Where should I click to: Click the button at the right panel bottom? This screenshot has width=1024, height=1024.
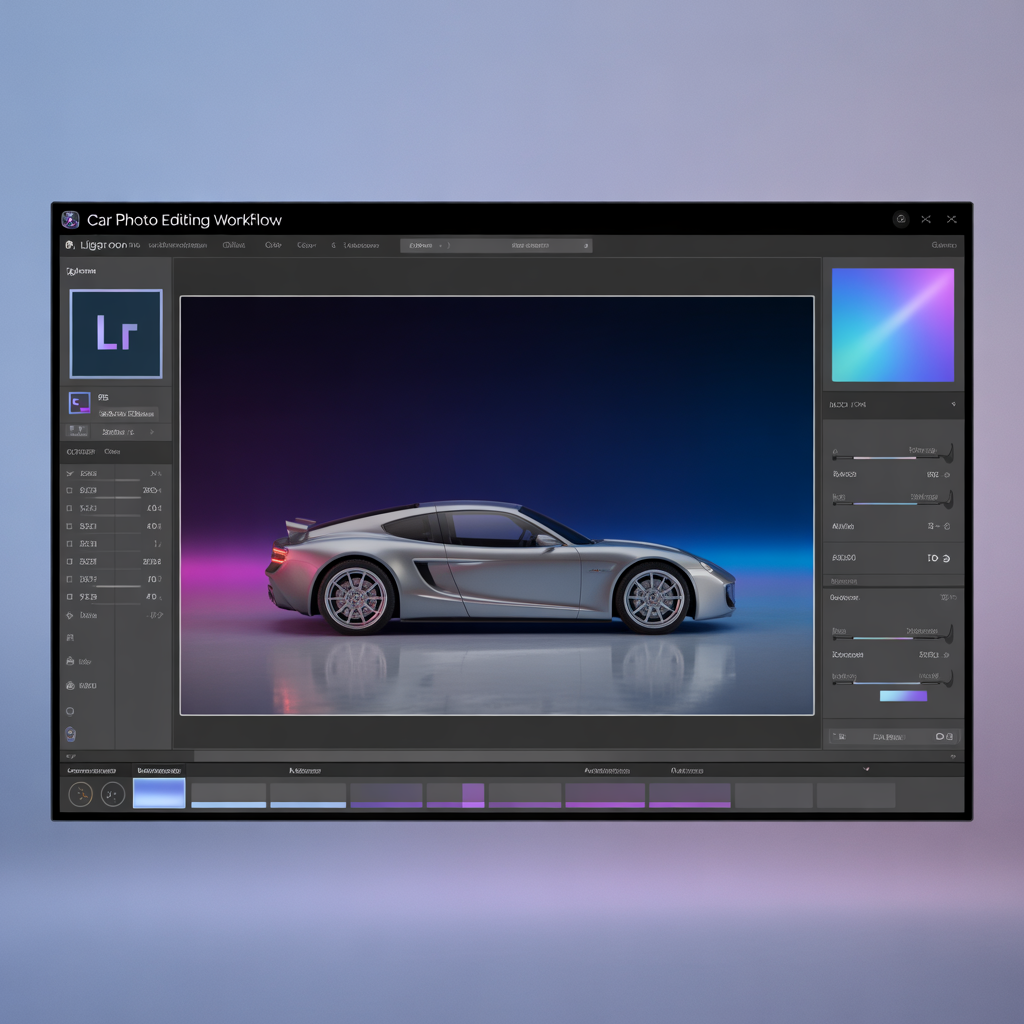point(892,736)
